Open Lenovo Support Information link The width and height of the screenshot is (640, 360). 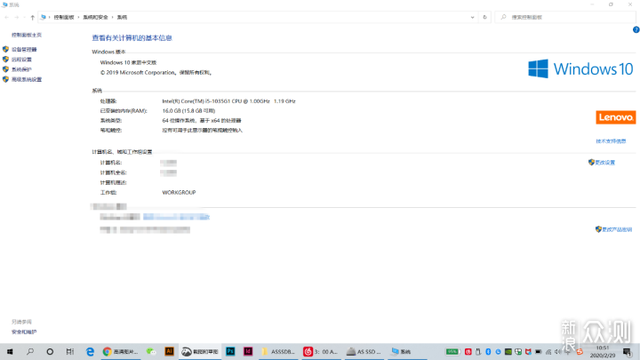click(611, 141)
